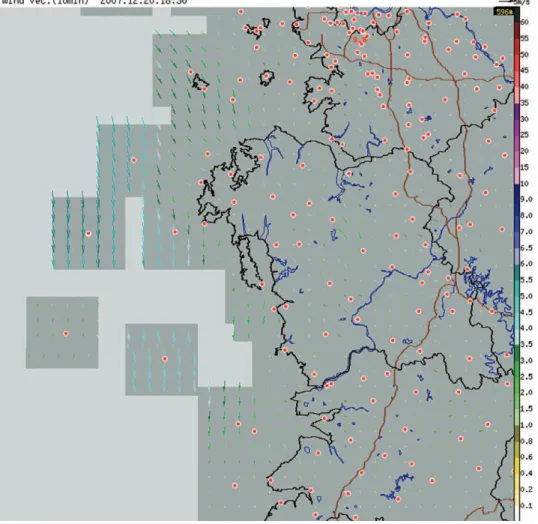Click the 9.0 legend value
Screen dimensions: 538x524
(526, 199)
